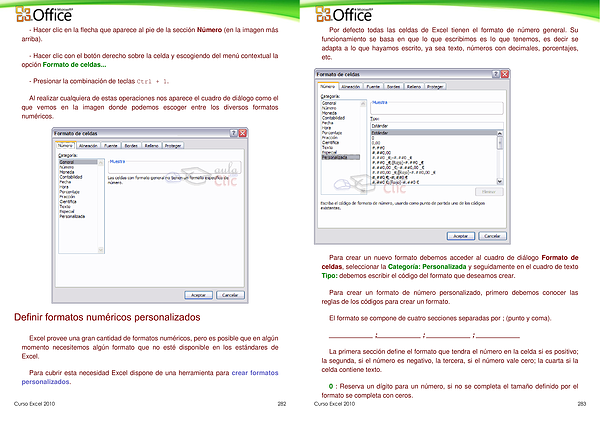Select Contabilidad category in page 283 dialog
600x424 pixels.
pos(333,118)
